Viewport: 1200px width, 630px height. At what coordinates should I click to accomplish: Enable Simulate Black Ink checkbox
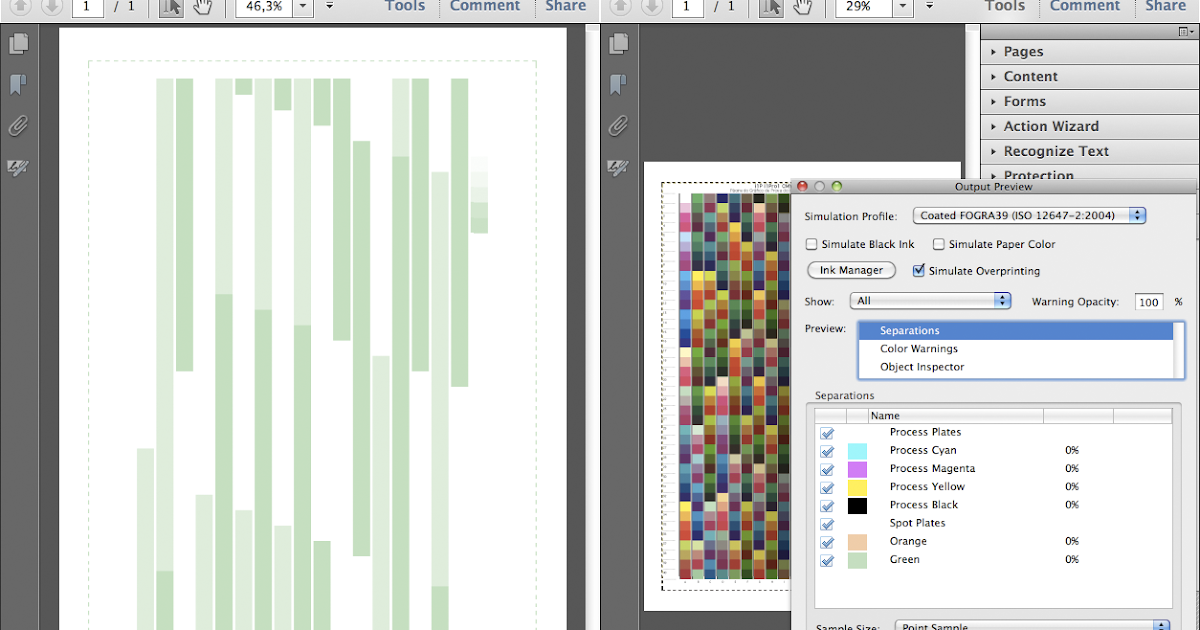click(811, 244)
